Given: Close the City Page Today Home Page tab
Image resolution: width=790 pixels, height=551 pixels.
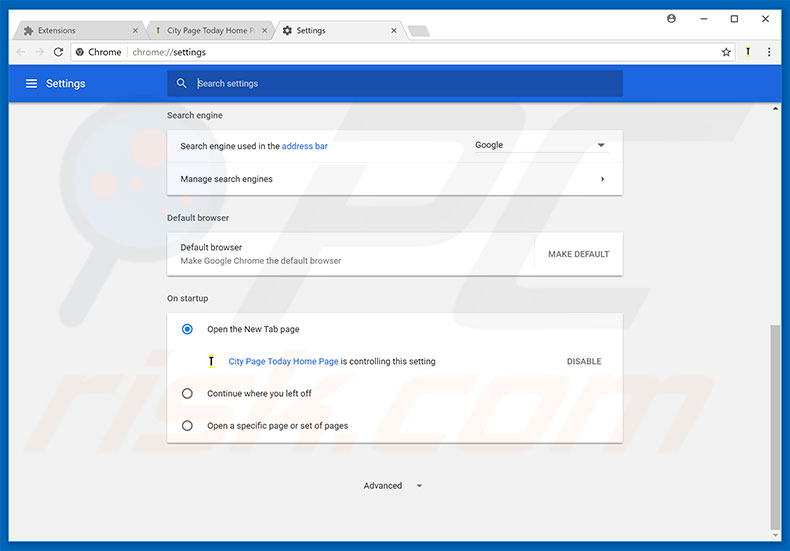Looking at the screenshot, I should tap(265, 31).
